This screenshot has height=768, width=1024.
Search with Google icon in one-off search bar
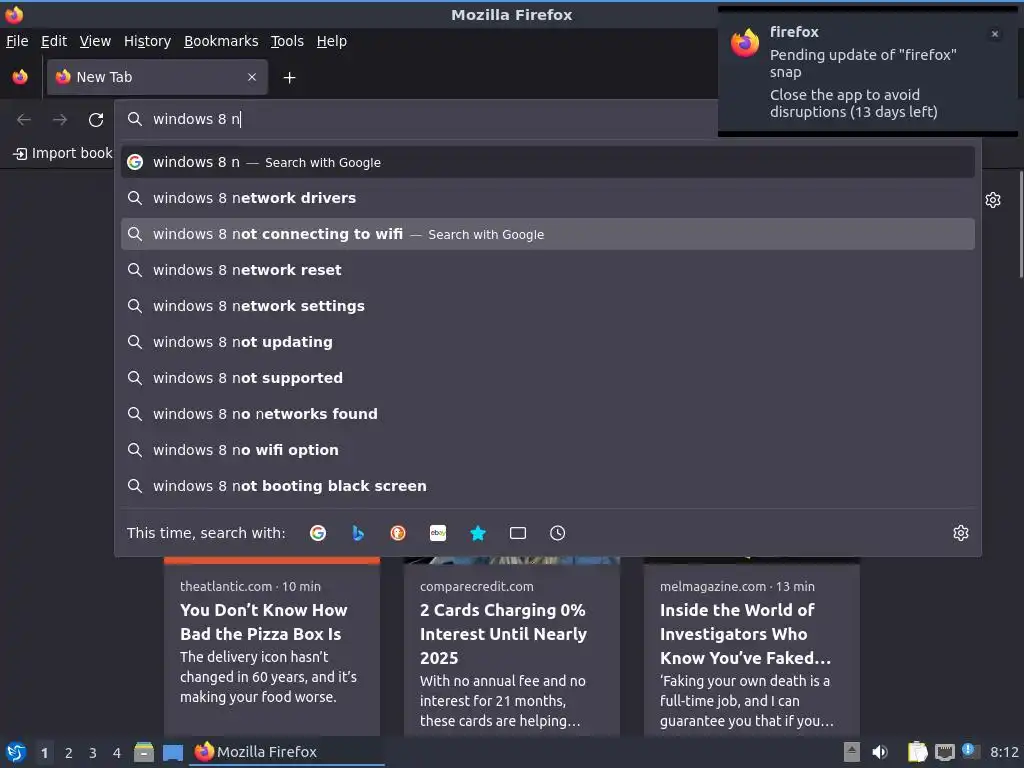[318, 533]
